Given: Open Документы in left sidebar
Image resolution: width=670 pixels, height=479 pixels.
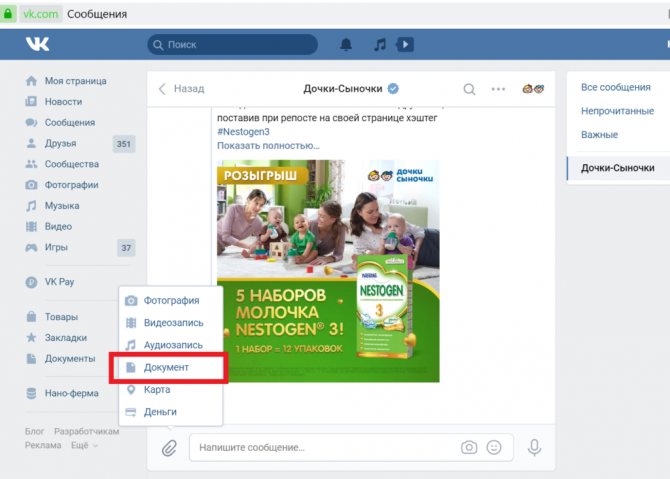Looking at the screenshot, I should [60, 359].
